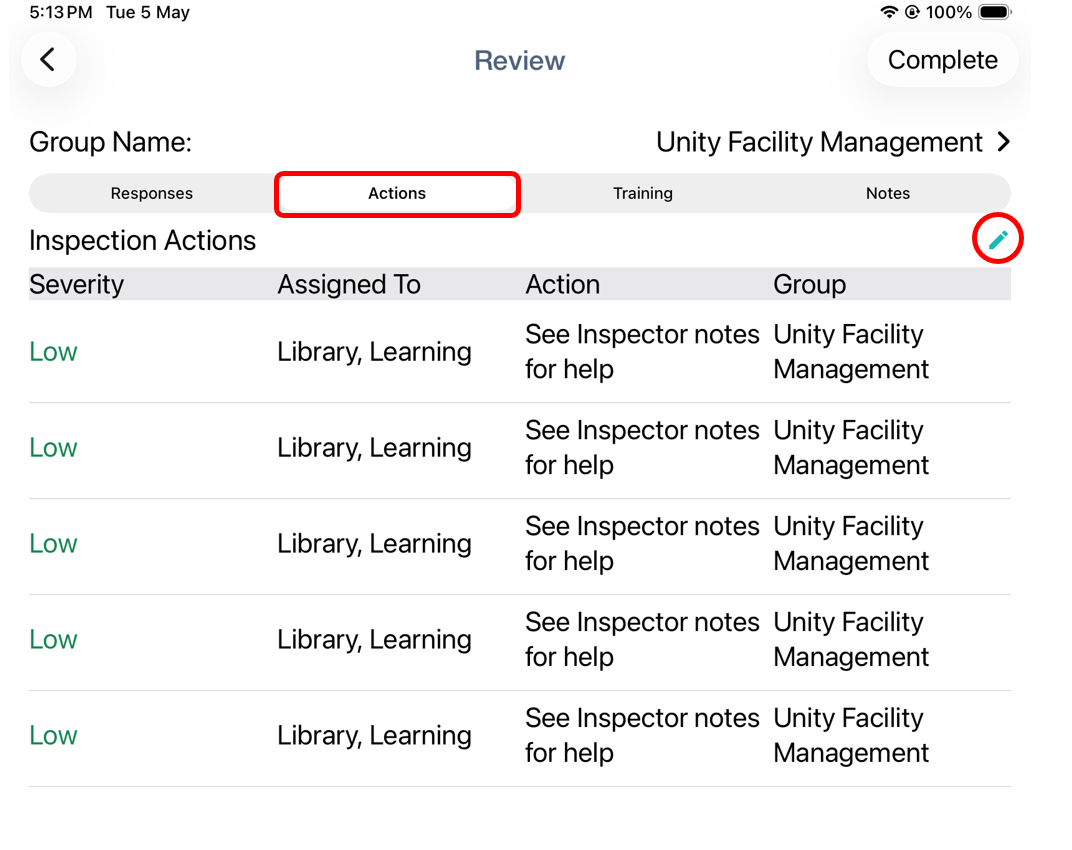This screenshot has width=1072, height=850.
Task: Click the Assigned To column header
Action: pyautogui.click(x=349, y=284)
